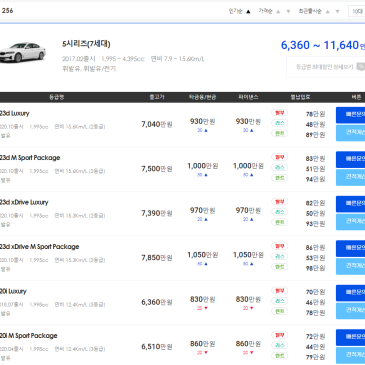This screenshot has width=365, height=365.
Task: Select the 20i Luxury trim name
Action: [13, 291]
